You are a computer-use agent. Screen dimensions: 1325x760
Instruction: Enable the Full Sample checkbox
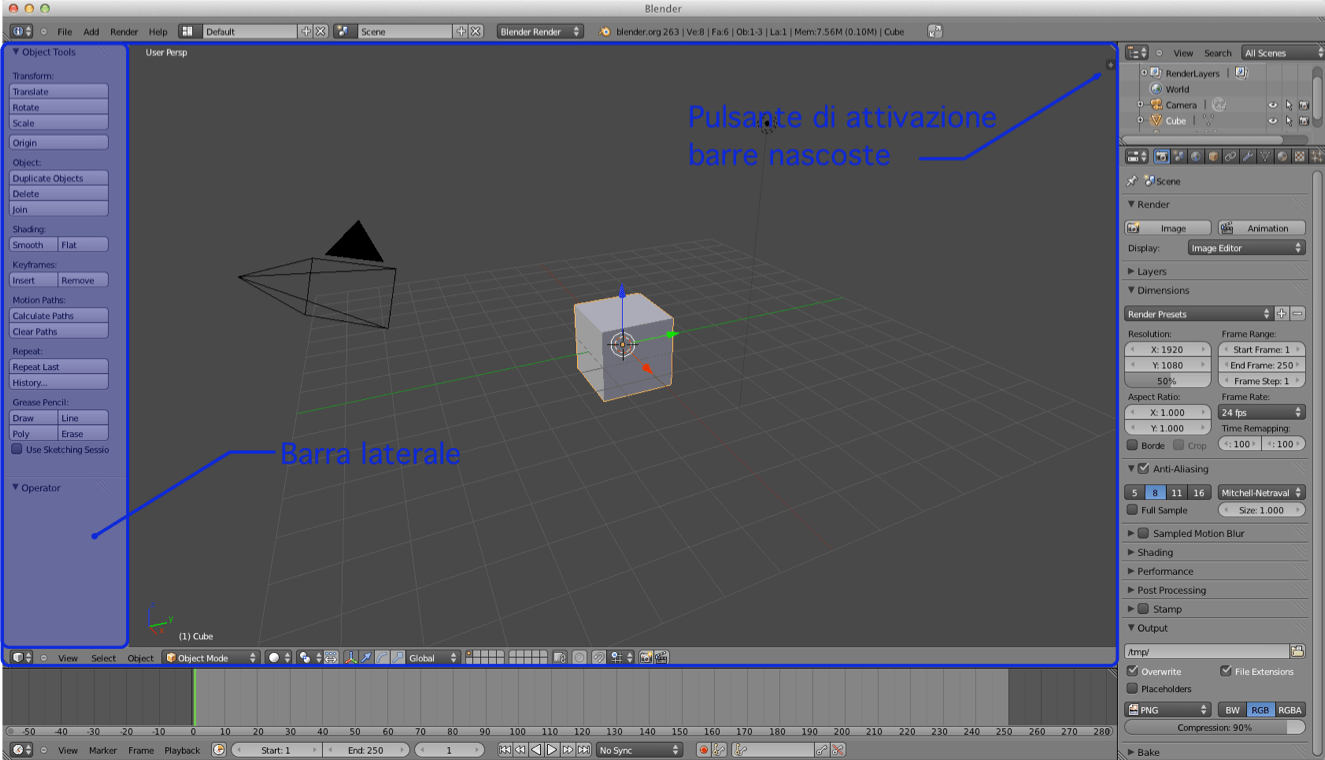[x=1131, y=510]
